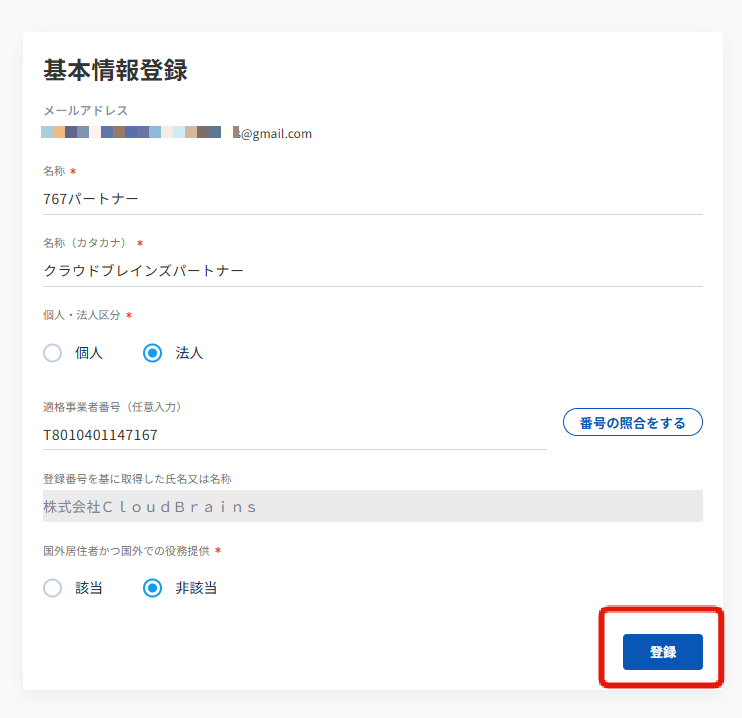Click the クラウドブレインズパートナー katakana name field
742x718 pixels.
[x=372, y=270]
